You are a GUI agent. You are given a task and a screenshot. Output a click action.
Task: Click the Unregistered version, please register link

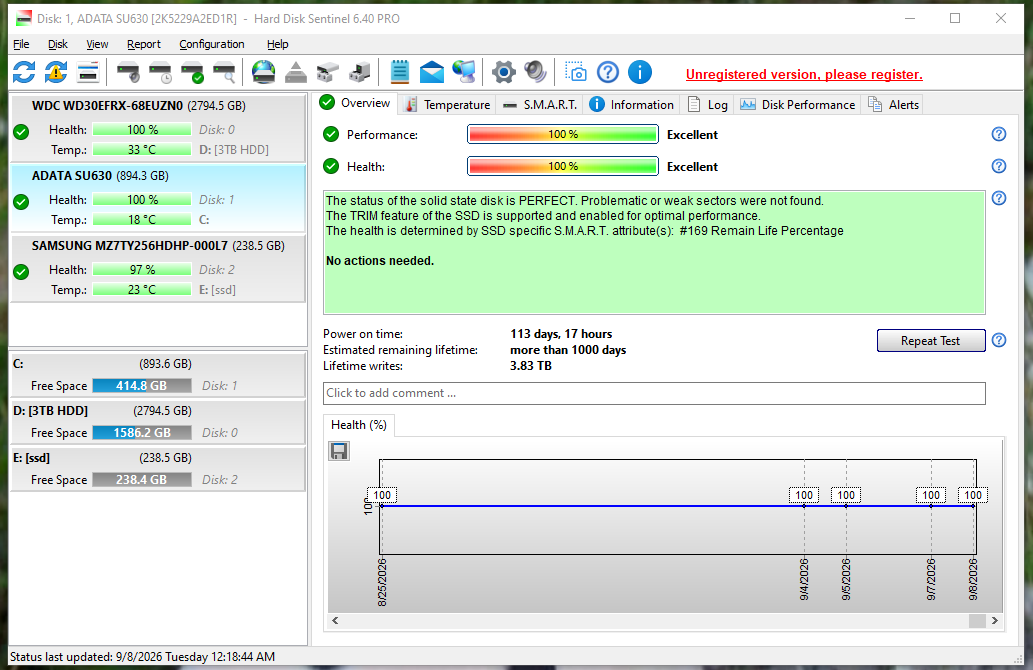804,74
